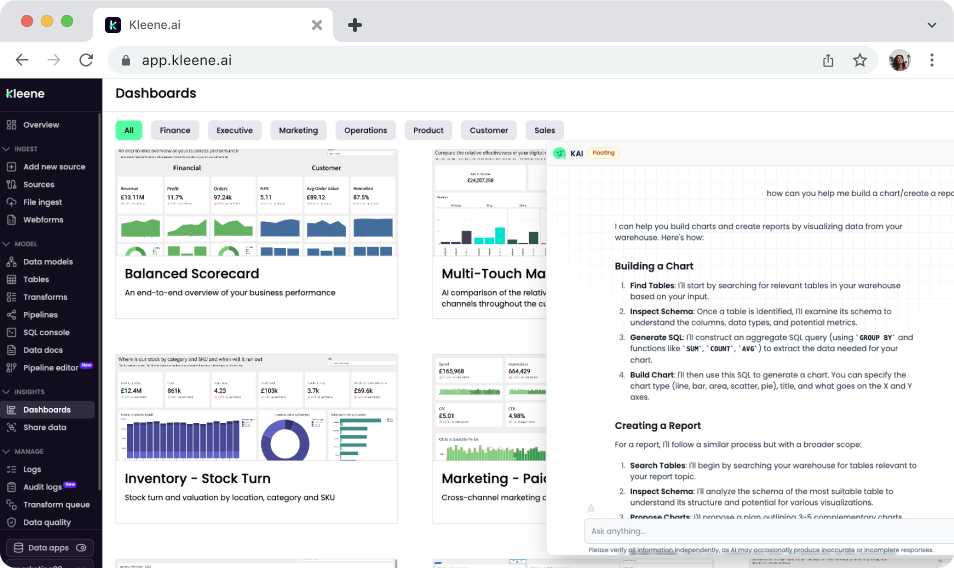The image size is (954, 568).
Task: Select the Executive filter tab
Action: [x=234, y=130]
